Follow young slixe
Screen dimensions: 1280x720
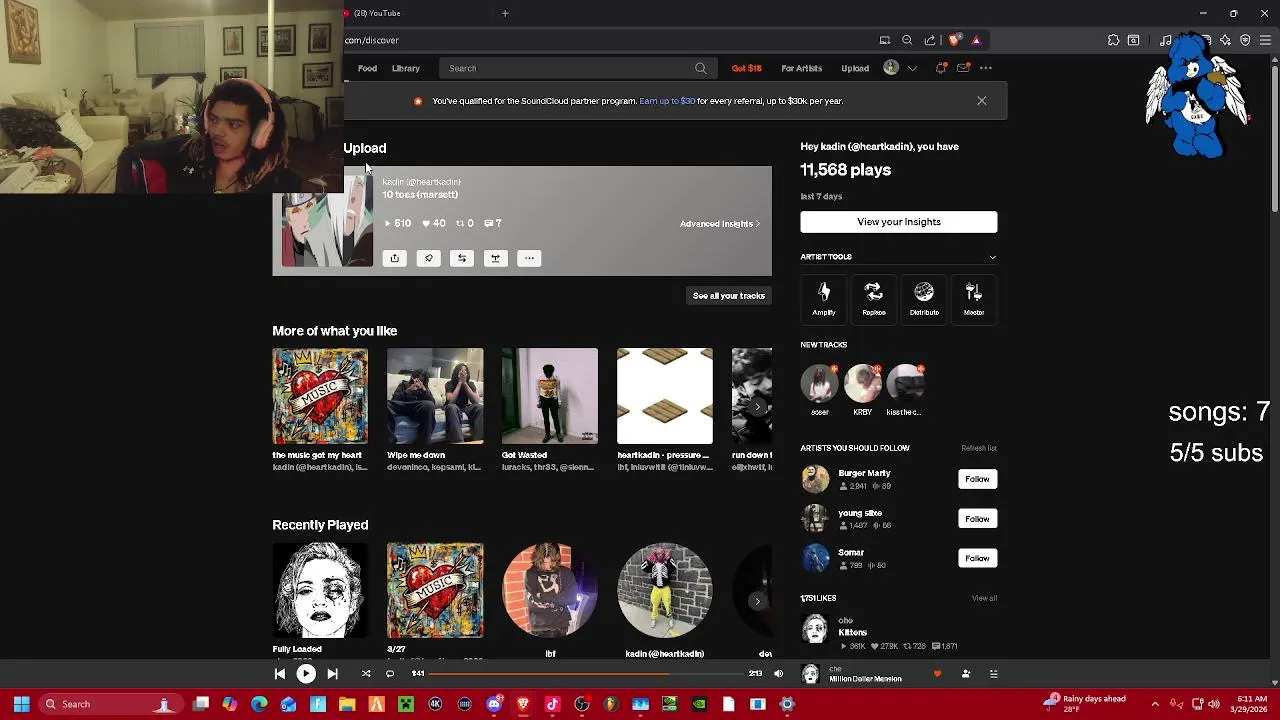coord(977,518)
